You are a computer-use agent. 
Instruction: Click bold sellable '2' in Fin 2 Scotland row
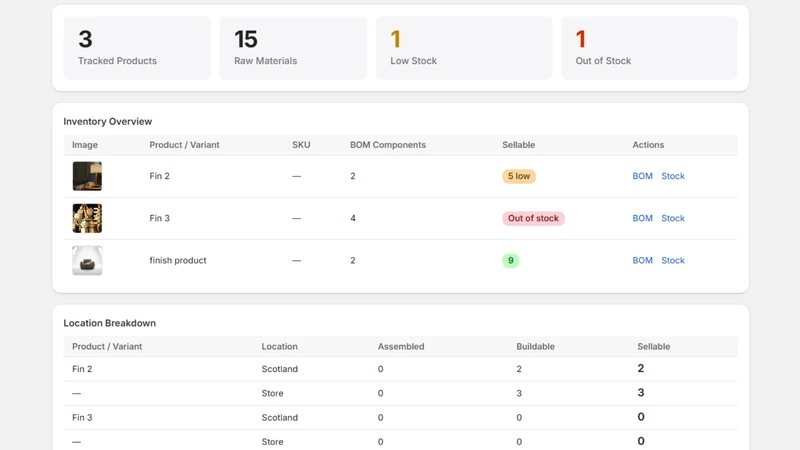point(641,368)
